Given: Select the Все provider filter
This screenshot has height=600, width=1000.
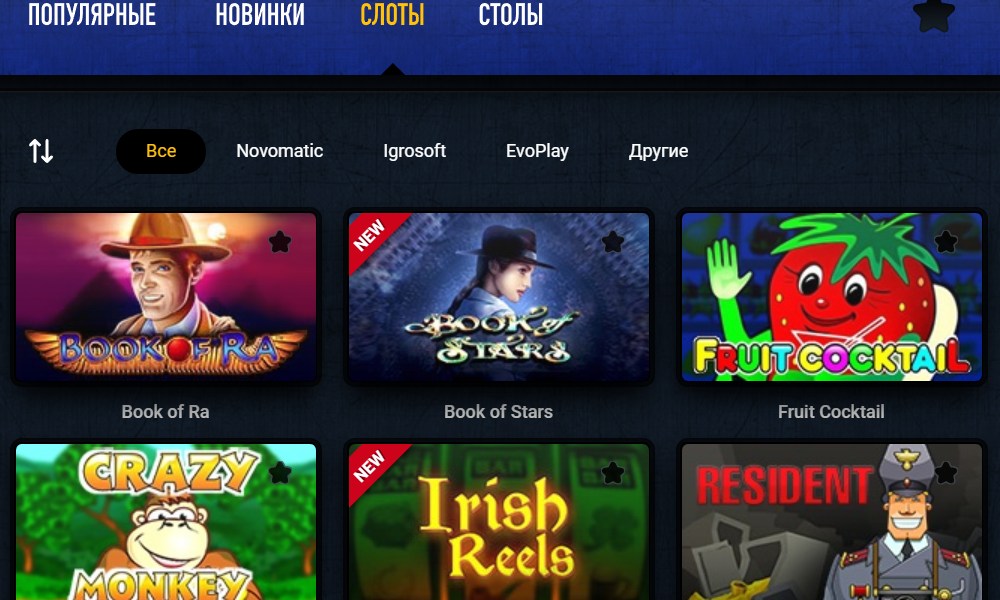Looking at the screenshot, I should point(161,151).
